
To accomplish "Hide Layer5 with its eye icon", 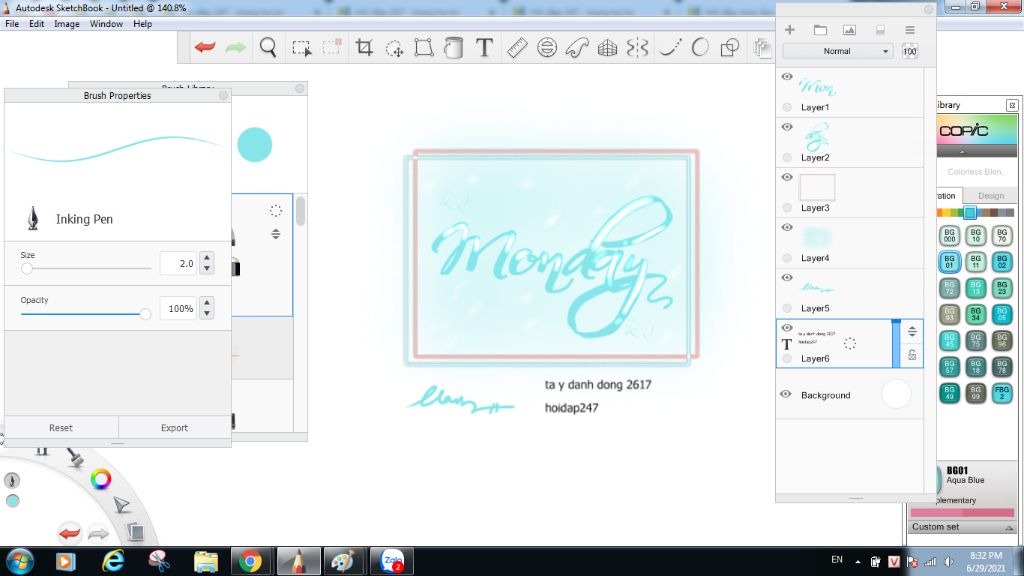I will (787, 278).
